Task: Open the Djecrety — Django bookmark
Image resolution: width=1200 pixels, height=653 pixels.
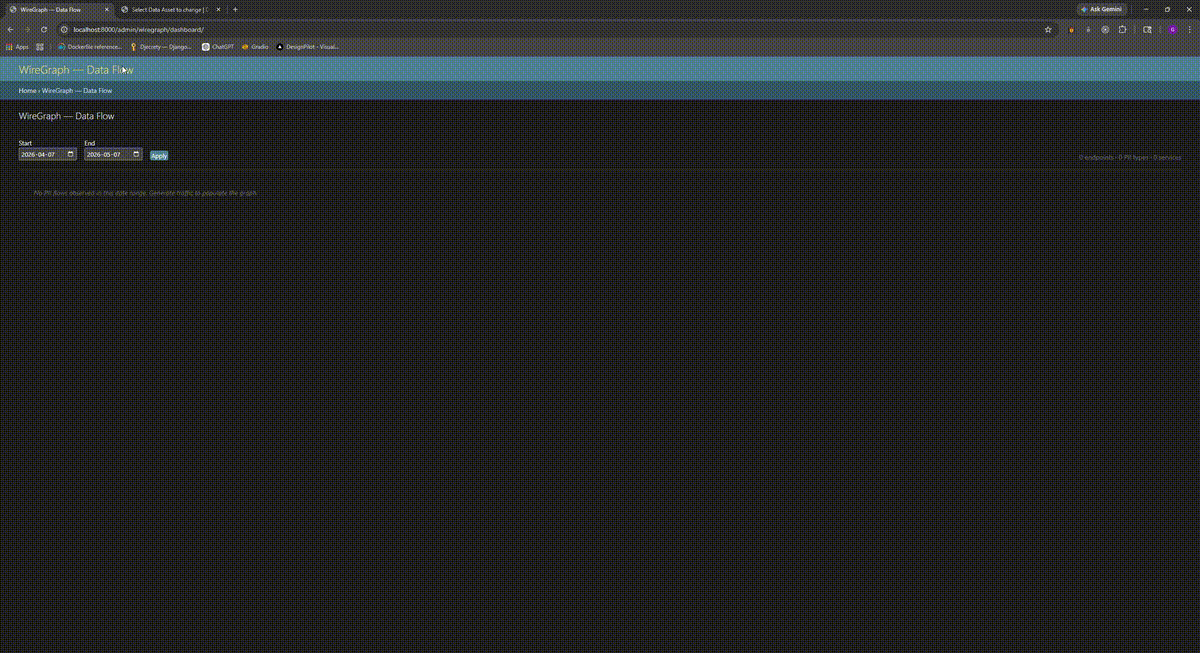Action: coord(161,47)
